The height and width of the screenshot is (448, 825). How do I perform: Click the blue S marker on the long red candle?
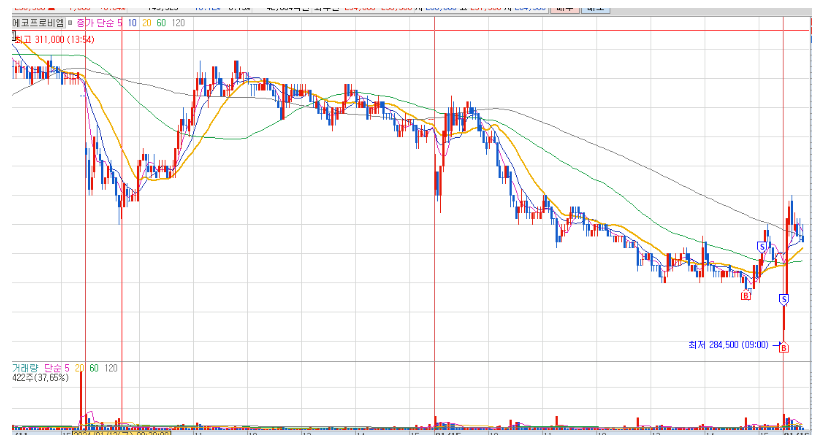784,300
